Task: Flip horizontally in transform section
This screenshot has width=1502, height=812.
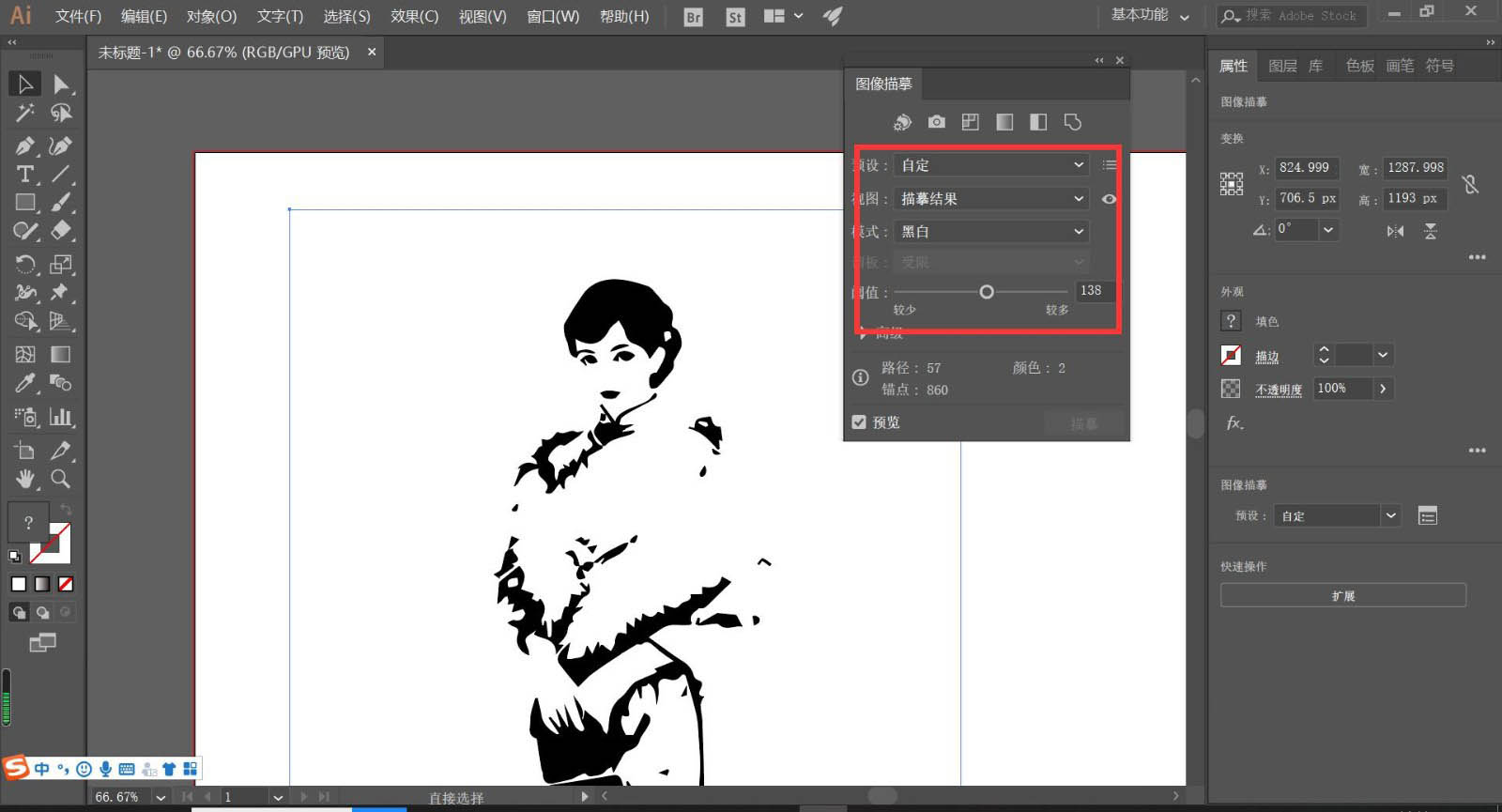Action: click(1396, 231)
